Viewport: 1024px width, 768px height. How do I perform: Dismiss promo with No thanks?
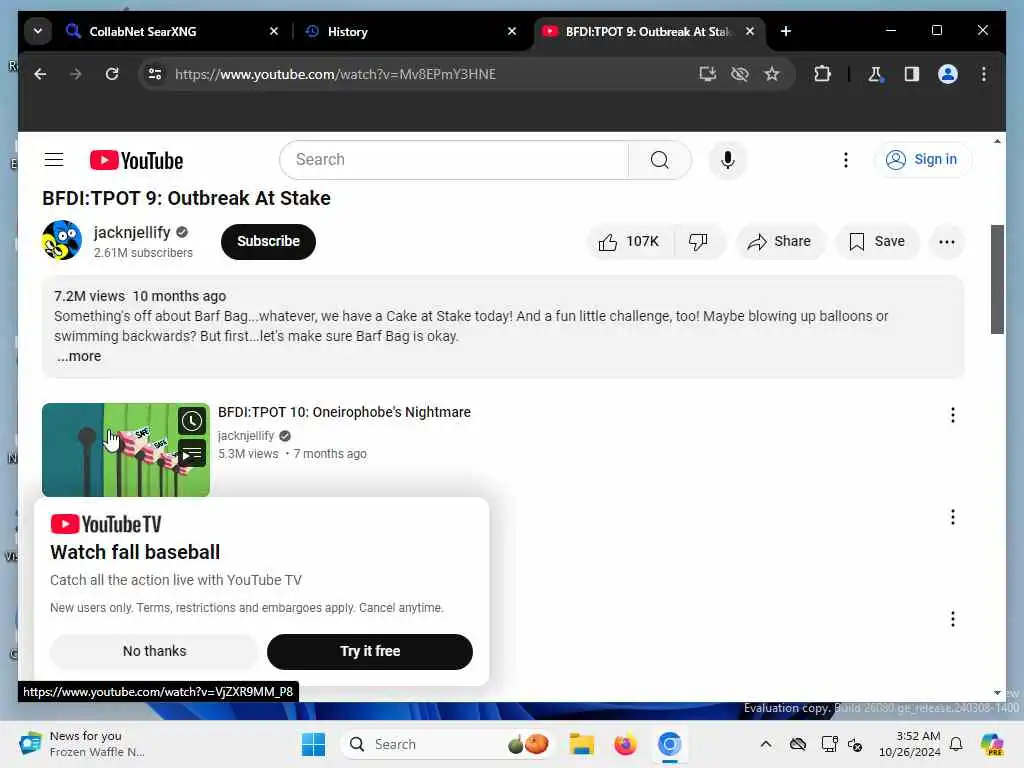(x=154, y=651)
